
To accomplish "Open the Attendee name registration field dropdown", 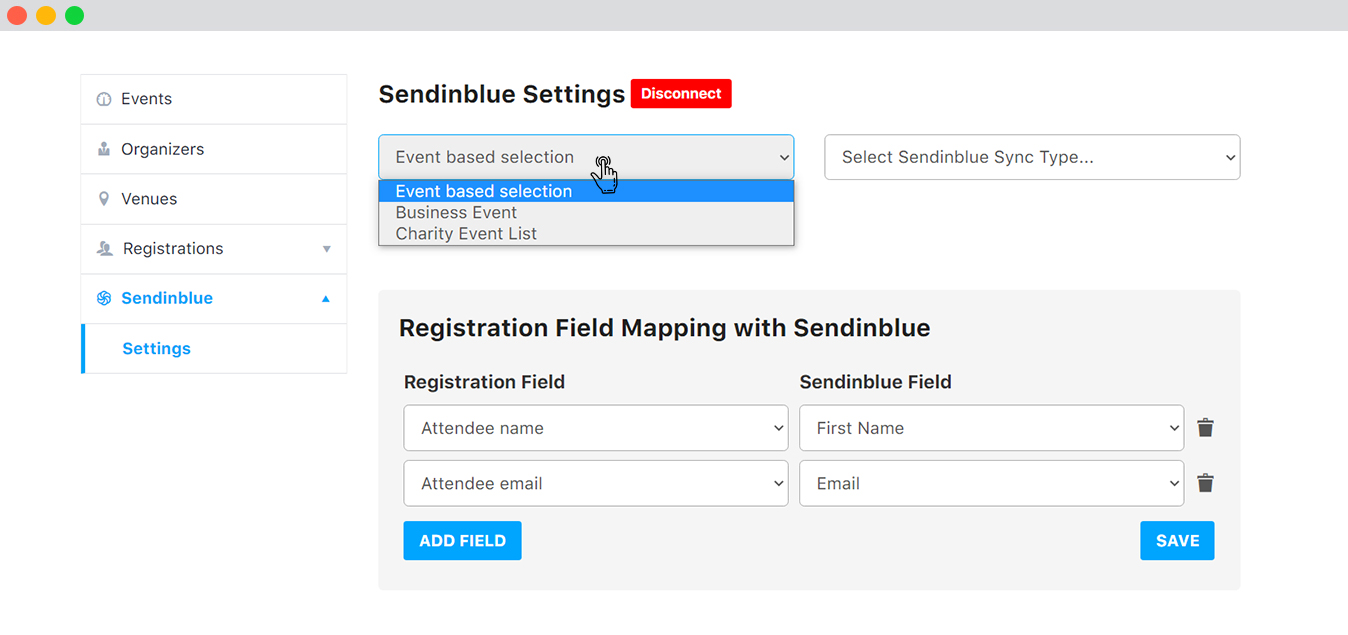I will pos(595,428).
